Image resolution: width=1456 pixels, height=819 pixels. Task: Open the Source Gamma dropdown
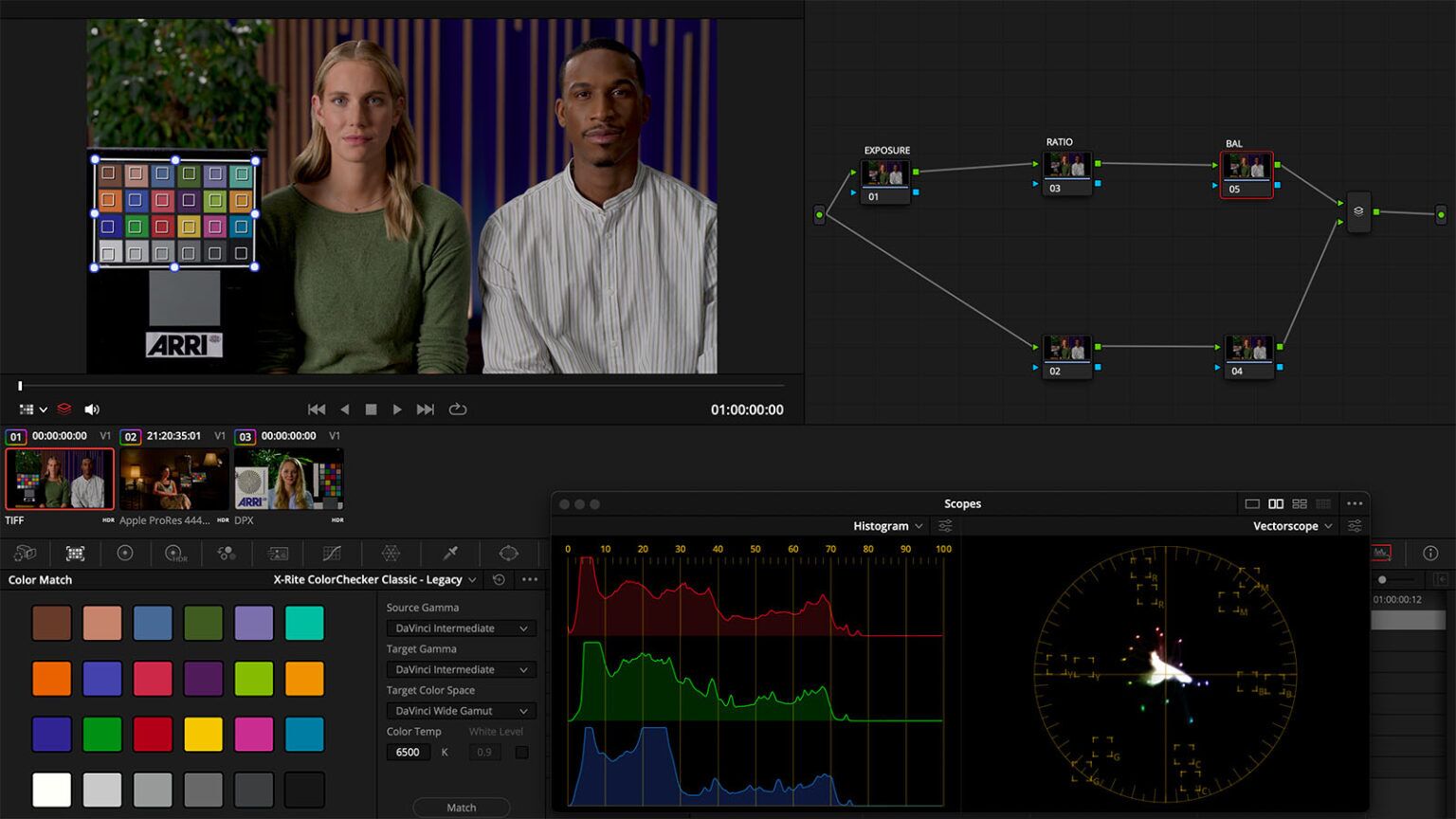coord(460,628)
